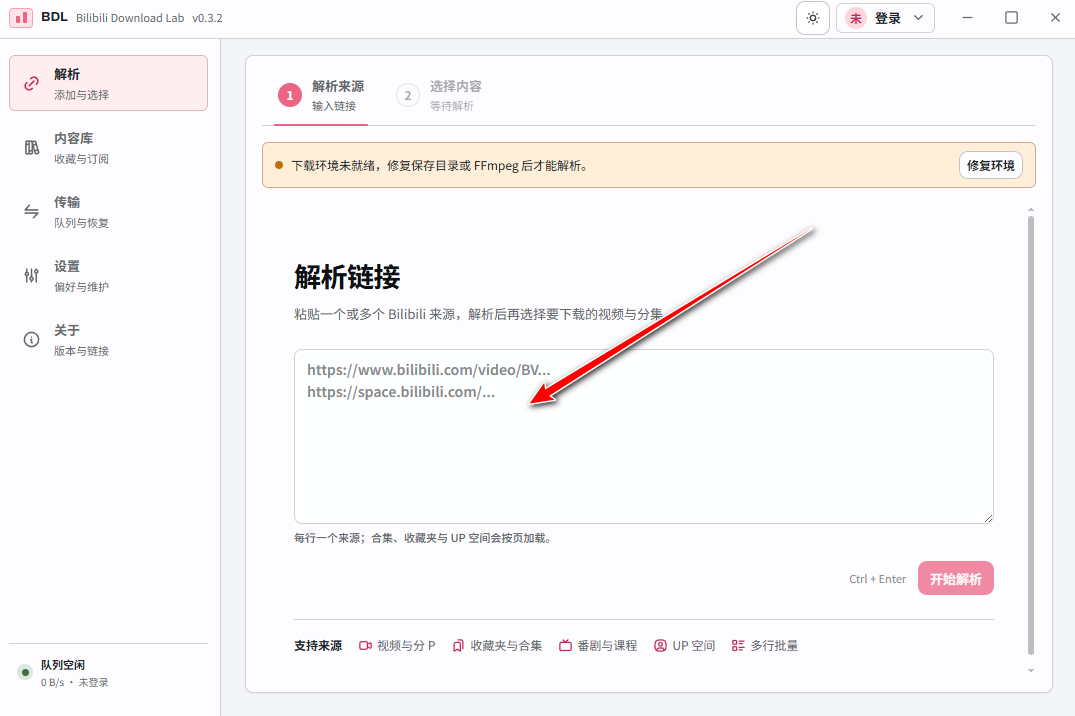The height and width of the screenshot is (716, 1075).
Task: Toggle the light/dark theme sun button
Action: (812, 18)
